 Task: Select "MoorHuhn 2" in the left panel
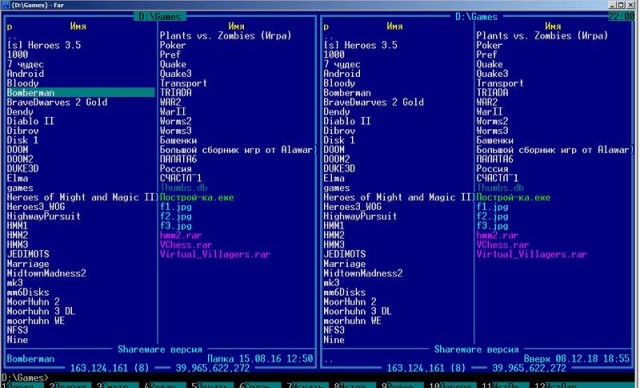[33, 302]
